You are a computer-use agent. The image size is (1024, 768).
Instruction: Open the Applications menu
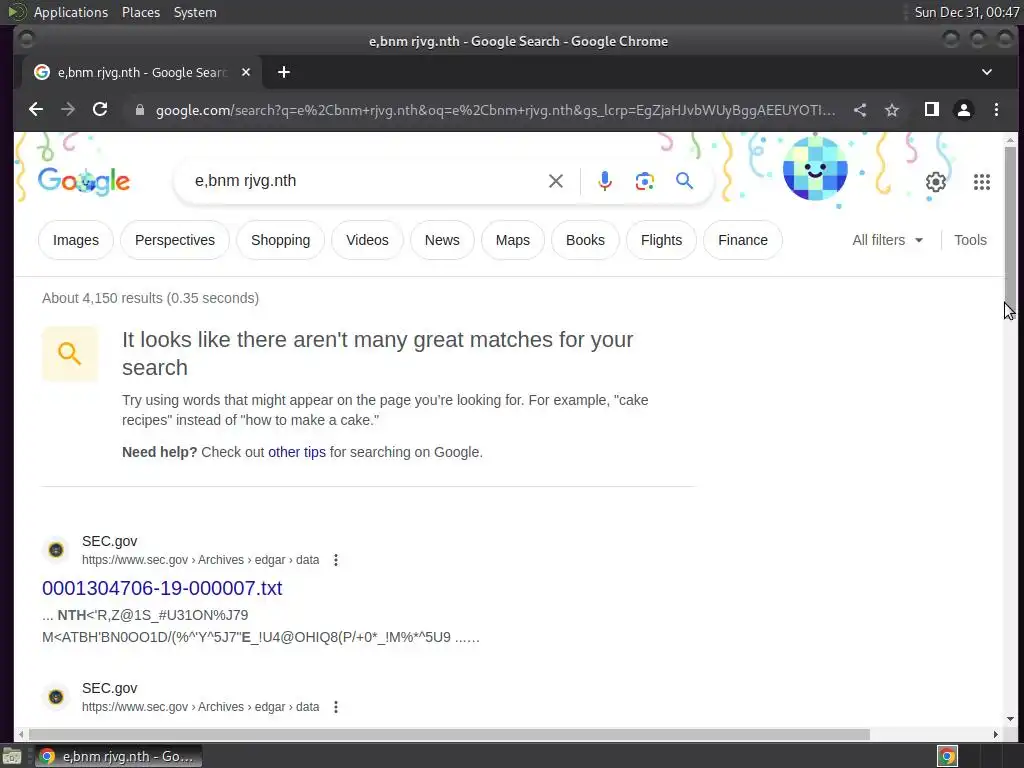[x=71, y=12]
